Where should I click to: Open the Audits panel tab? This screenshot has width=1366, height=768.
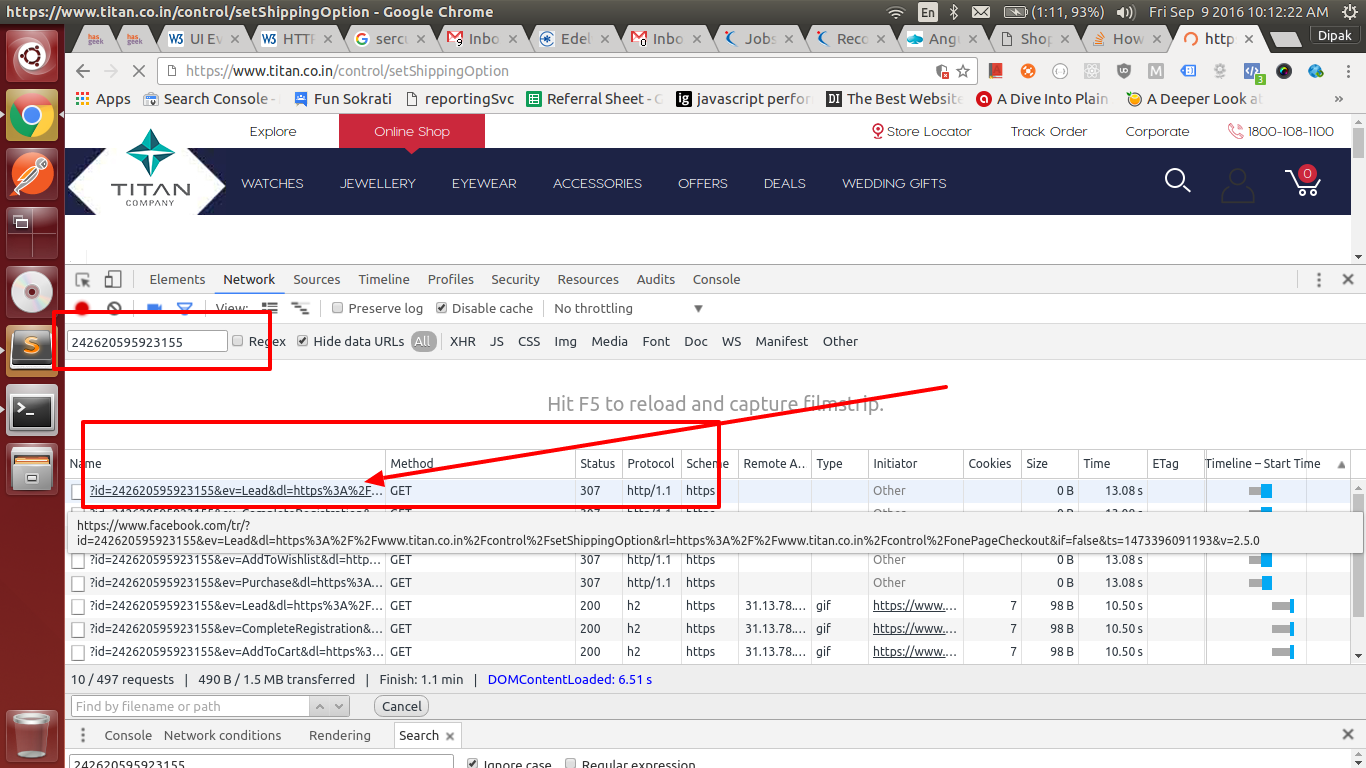point(656,280)
